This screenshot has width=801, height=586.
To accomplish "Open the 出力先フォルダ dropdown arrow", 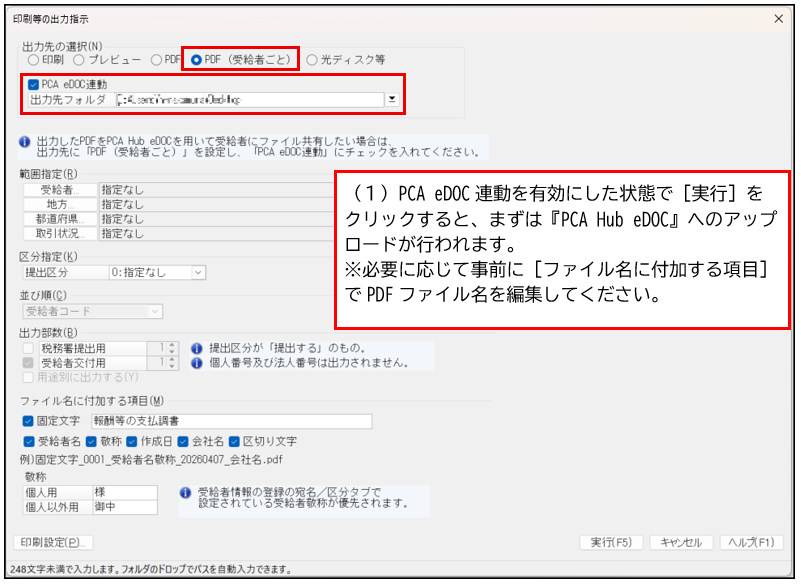I will coord(392,99).
